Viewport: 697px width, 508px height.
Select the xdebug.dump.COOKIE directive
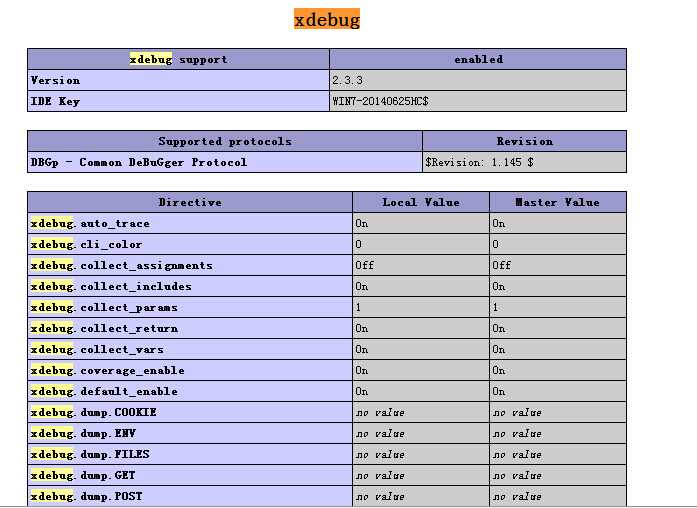tap(190, 412)
